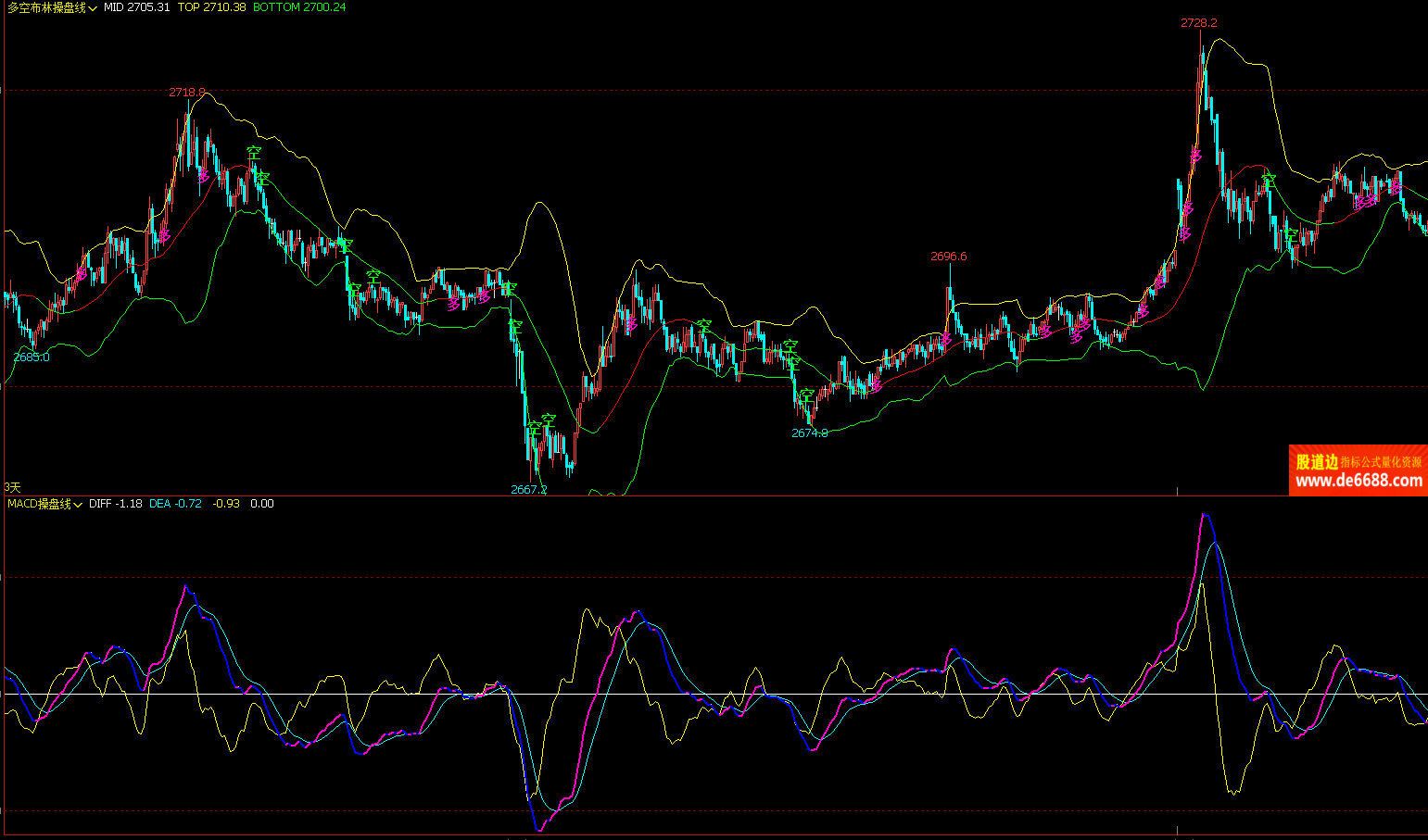Click the DIFF -1.18 readout
Viewport: 1428px width, 840px height.
pos(116,504)
